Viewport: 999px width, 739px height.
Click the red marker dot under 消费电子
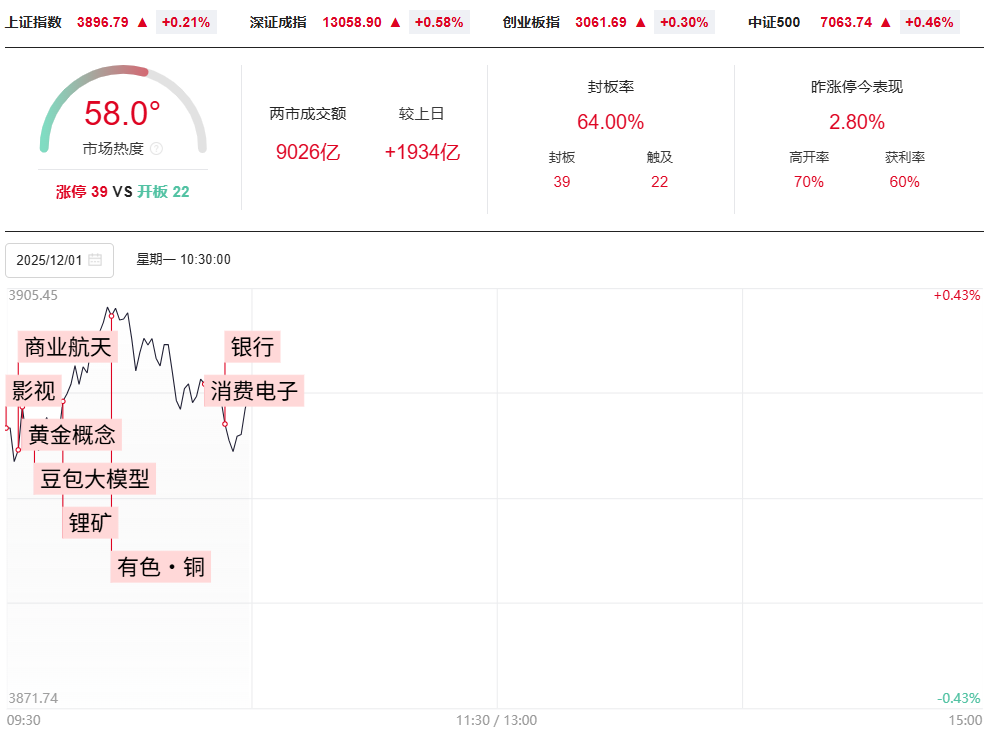pos(225,424)
